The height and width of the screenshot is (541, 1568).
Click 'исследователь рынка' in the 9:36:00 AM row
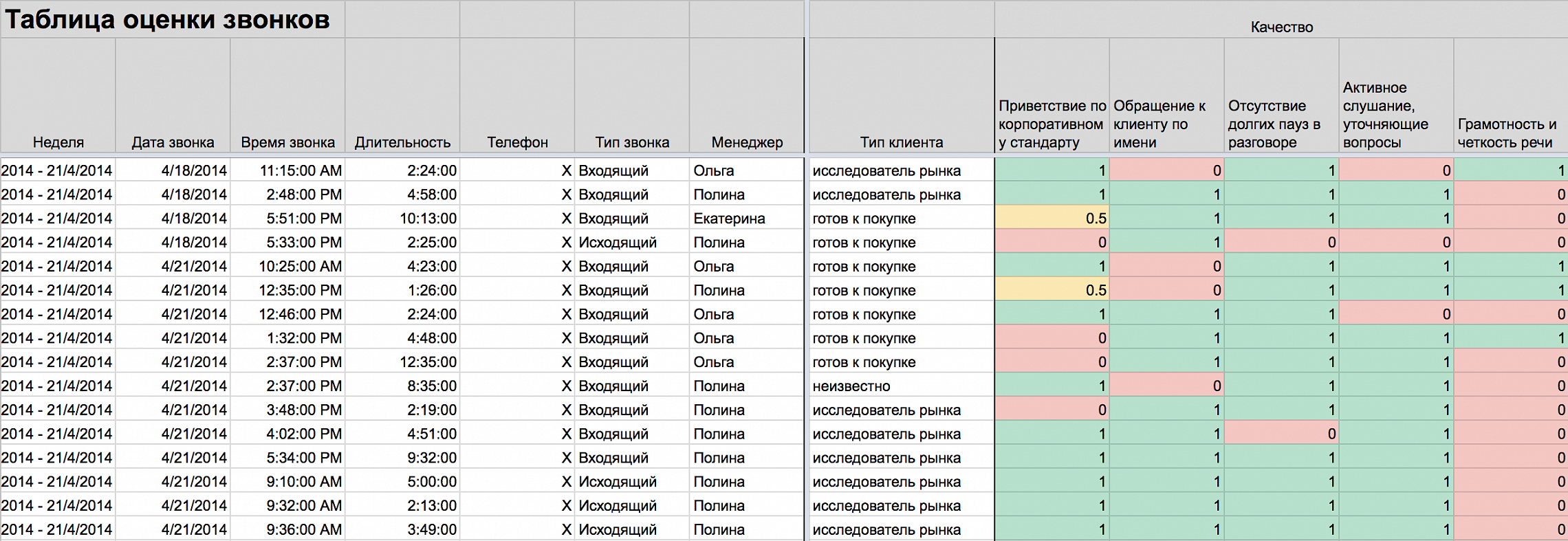pos(902,529)
